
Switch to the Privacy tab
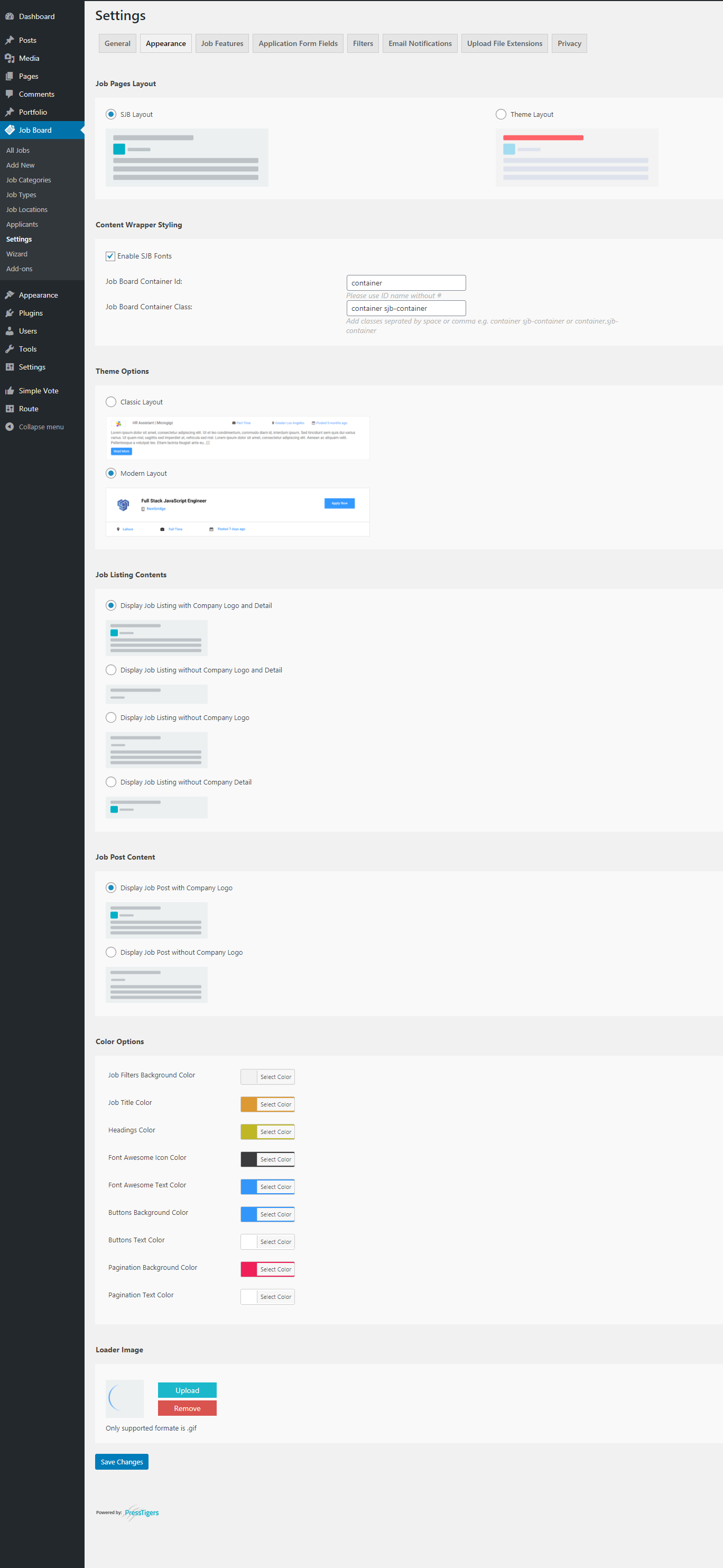point(569,43)
